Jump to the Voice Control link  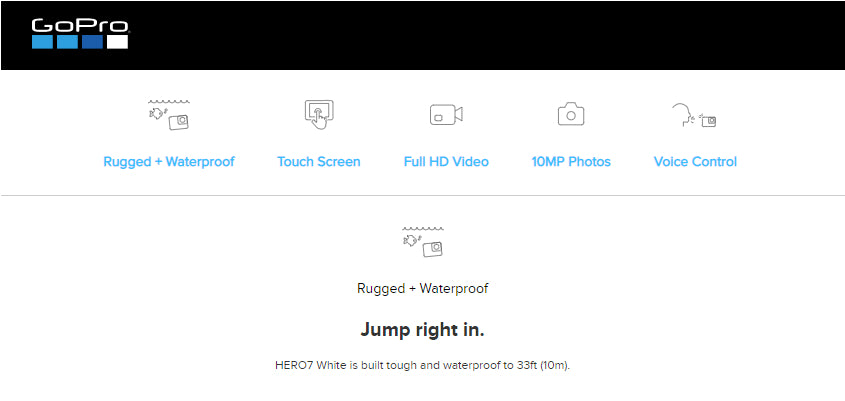pyautogui.click(x=695, y=162)
